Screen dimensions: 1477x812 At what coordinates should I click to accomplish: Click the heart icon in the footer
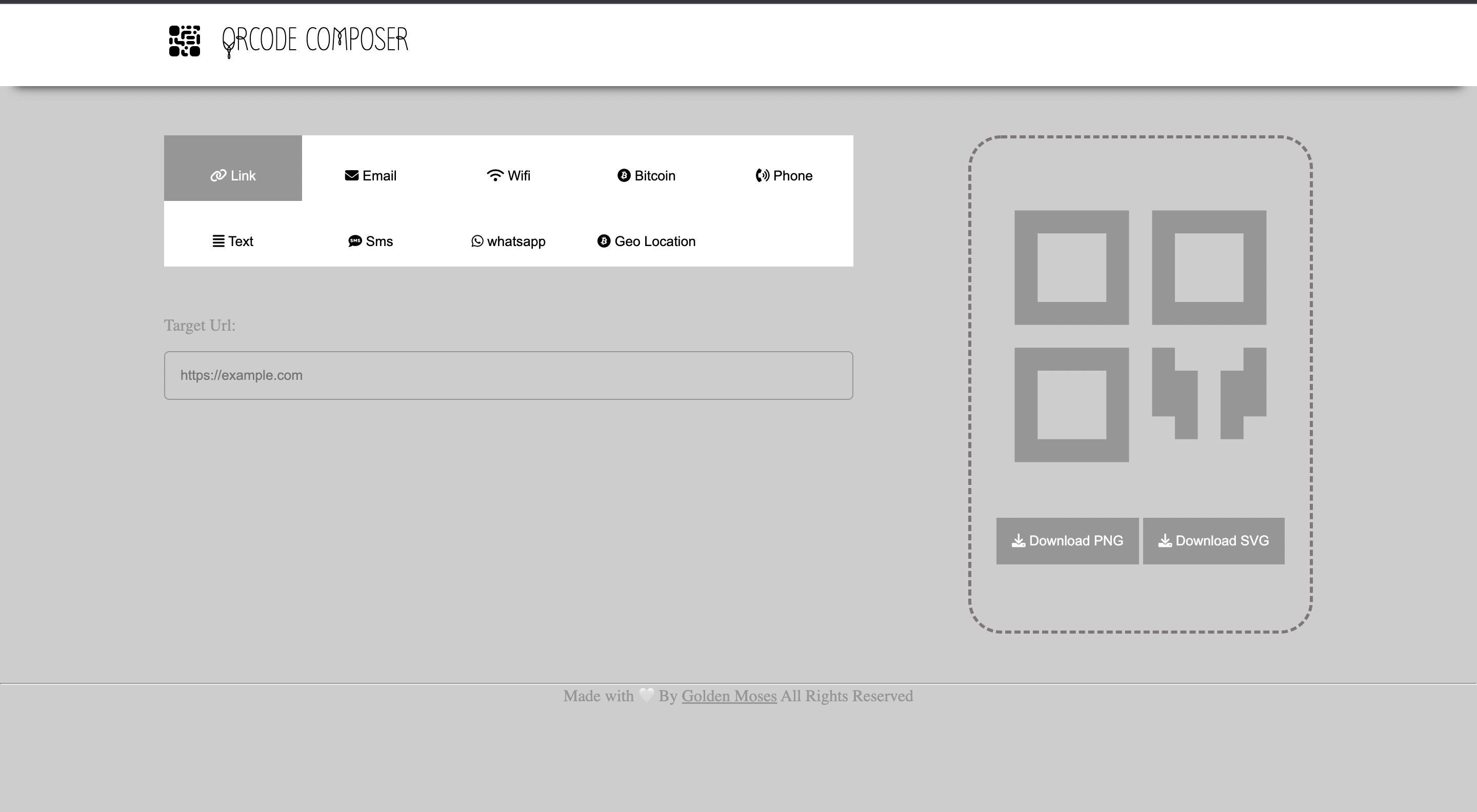tap(646, 696)
